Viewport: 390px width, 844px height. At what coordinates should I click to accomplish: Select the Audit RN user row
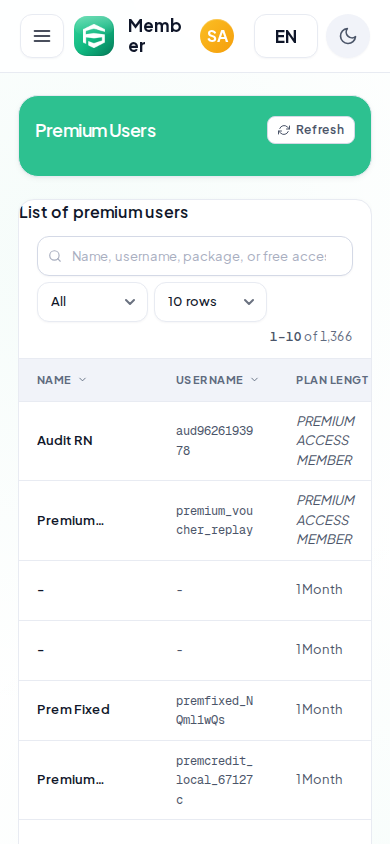click(x=195, y=441)
